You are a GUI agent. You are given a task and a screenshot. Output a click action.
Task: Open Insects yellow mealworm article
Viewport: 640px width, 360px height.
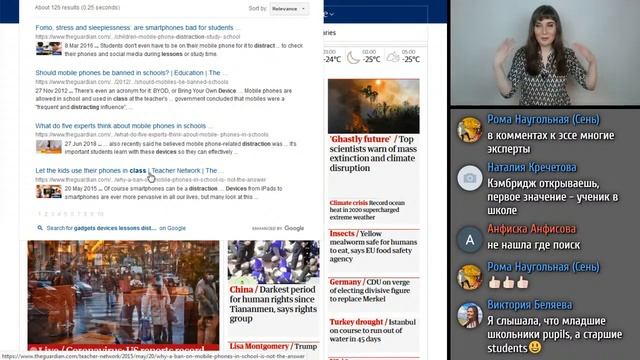pos(373,246)
